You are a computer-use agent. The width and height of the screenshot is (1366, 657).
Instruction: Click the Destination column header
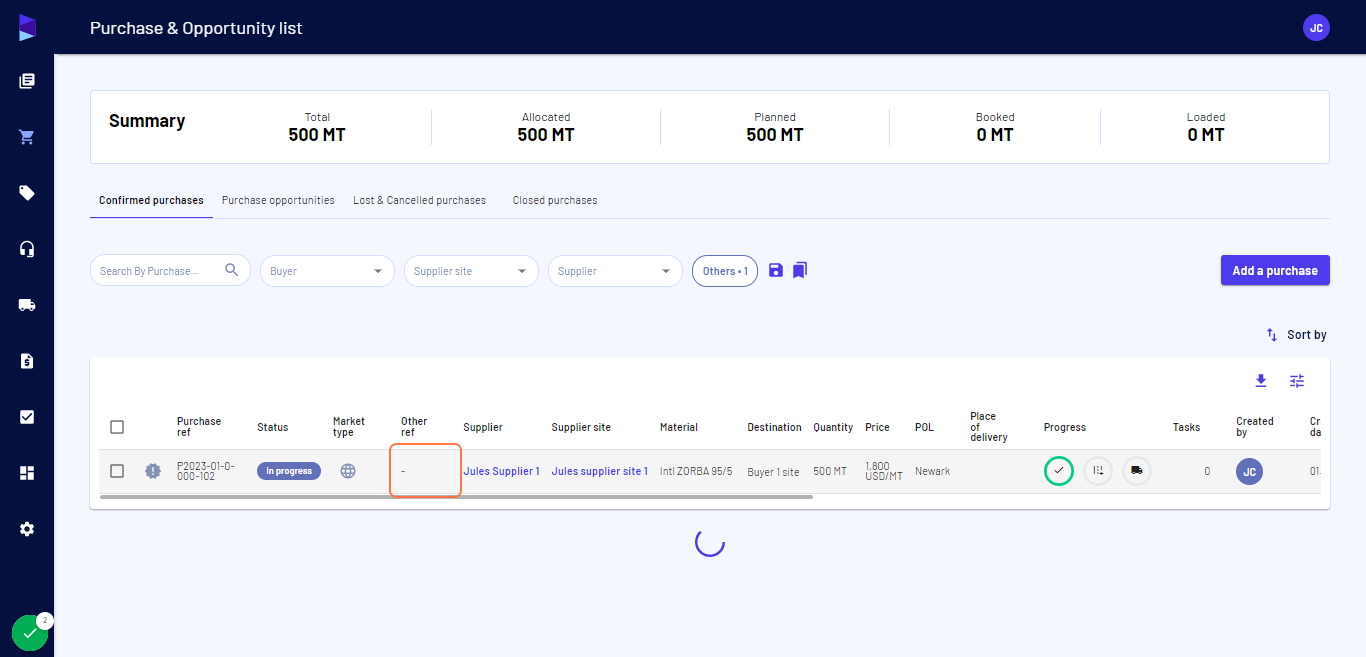(x=774, y=427)
